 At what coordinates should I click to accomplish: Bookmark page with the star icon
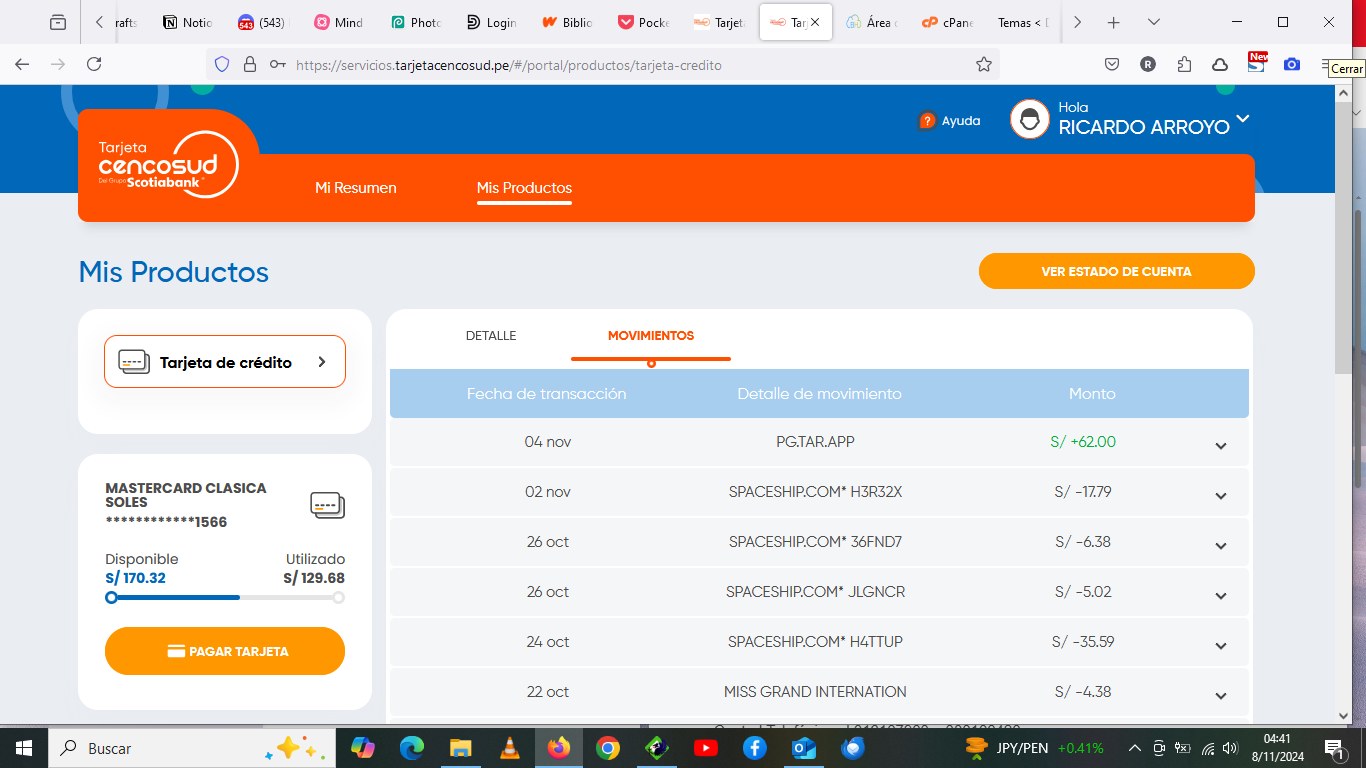click(x=984, y=65)
